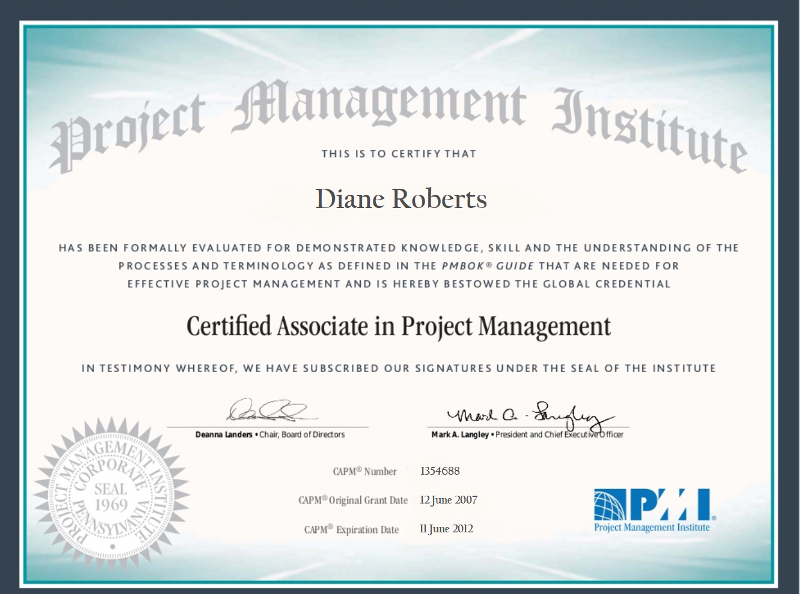This screenshot has width=800, height=594.
Task: Click the Certified Associate in Project Management title
Action: point(399,326)
